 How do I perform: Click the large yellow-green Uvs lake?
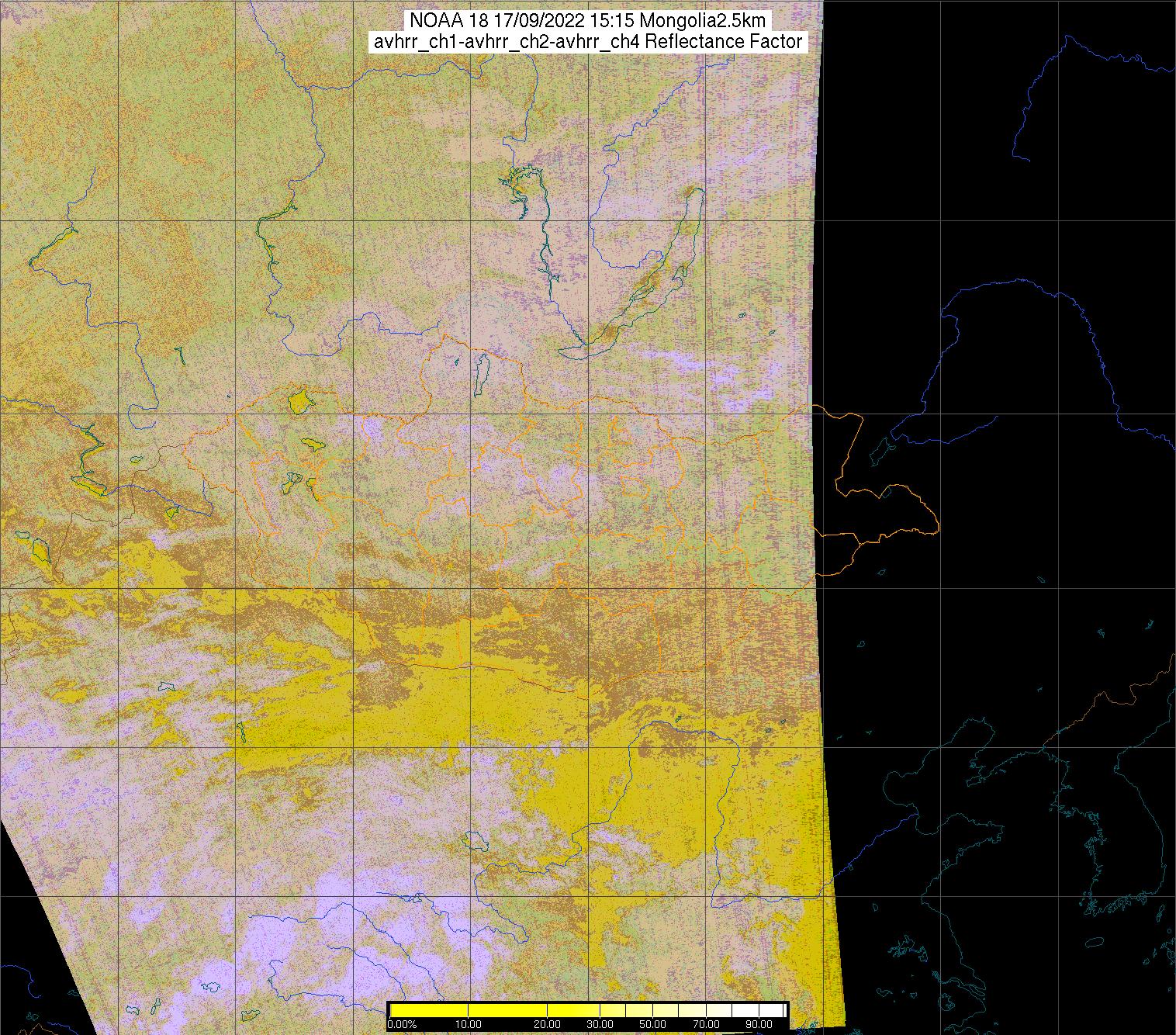pos(299,401)
